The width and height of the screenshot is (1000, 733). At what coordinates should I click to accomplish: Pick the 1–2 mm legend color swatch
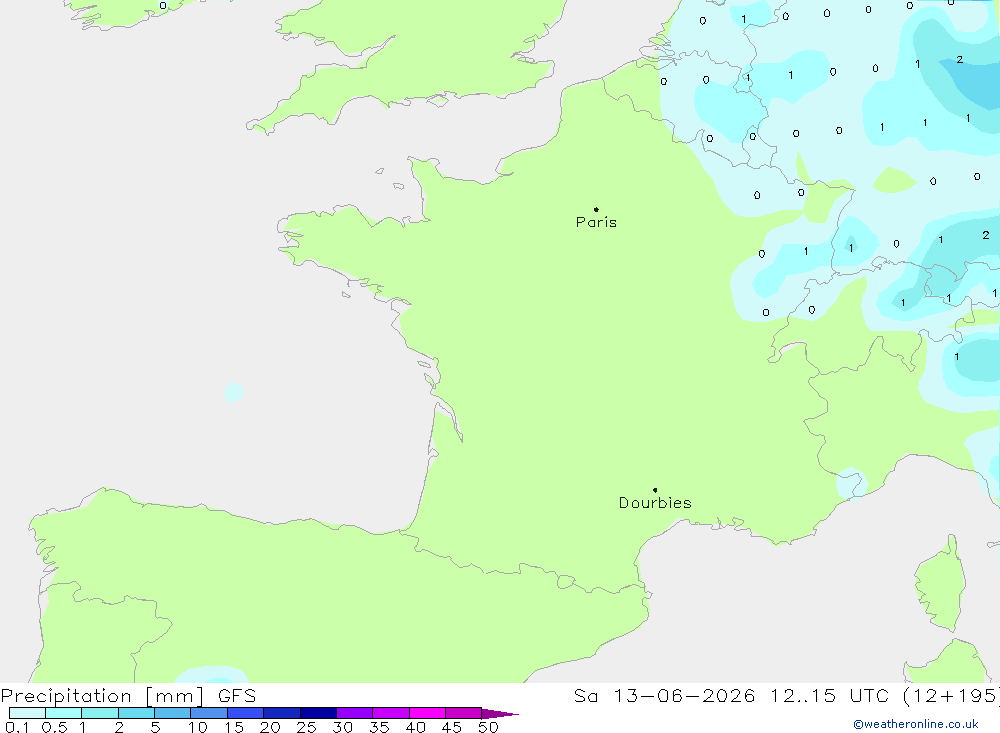[x=100, y=713]
